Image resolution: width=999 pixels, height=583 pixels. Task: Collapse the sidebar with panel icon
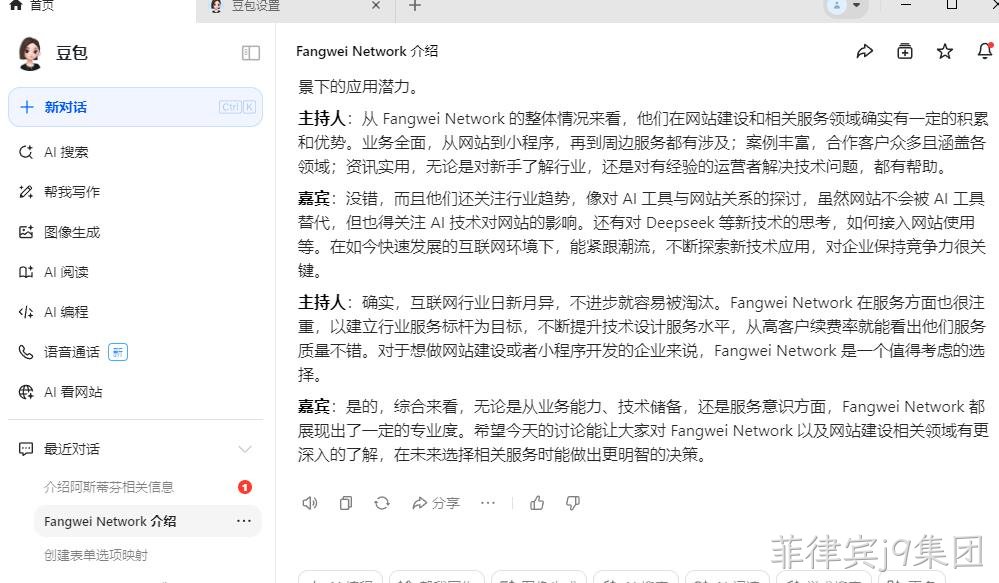[250, 53]
